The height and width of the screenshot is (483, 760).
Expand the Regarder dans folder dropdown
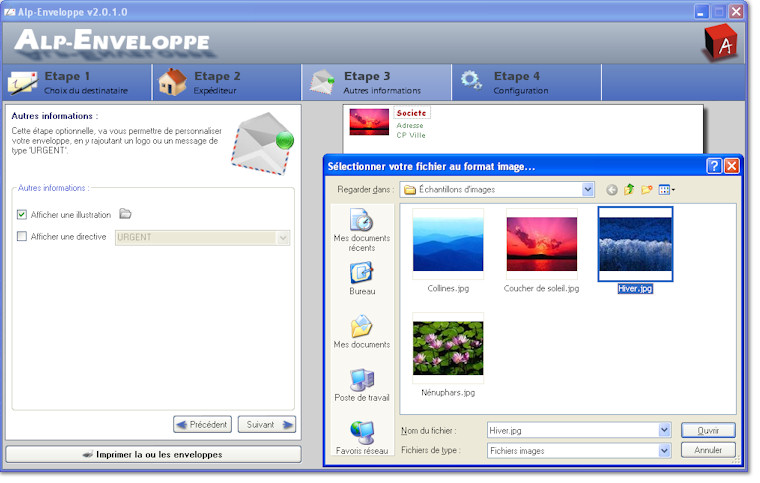point(587,189)
